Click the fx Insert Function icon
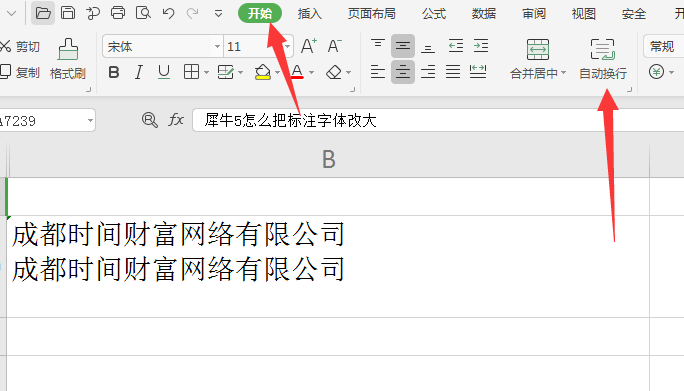The image size is (684, 391). pyautogui.click(x=176, y=120)
